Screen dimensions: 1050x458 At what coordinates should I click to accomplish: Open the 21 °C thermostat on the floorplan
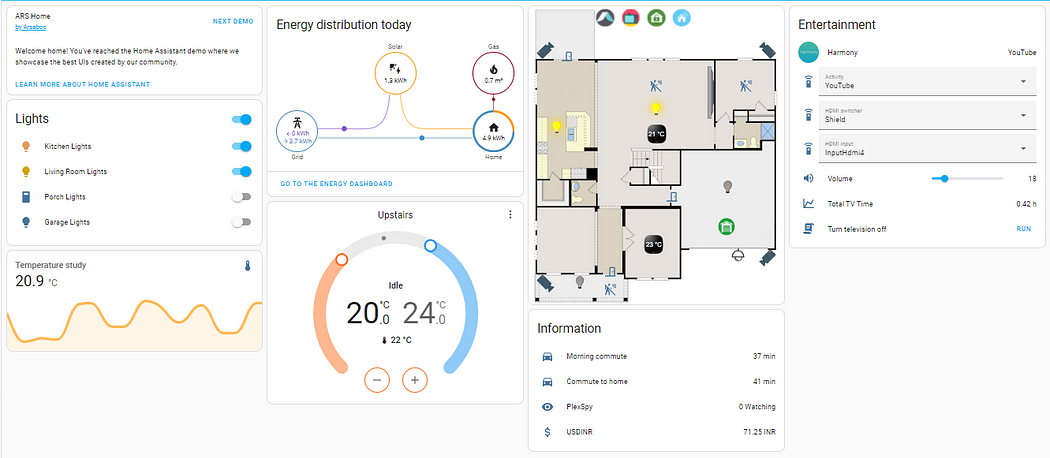[x=656, y=134]
